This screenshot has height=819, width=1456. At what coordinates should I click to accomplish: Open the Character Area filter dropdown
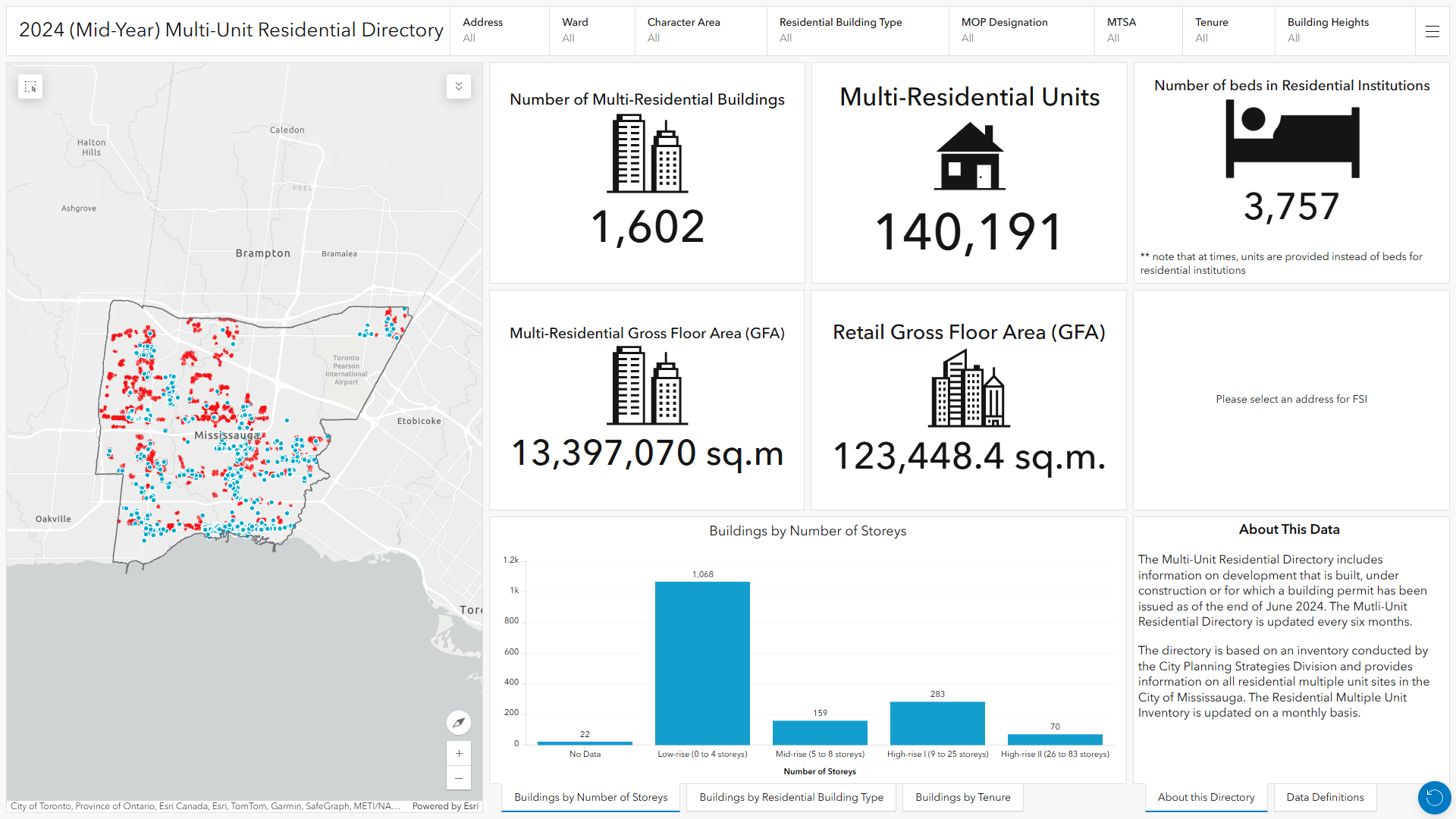point(700,30)
